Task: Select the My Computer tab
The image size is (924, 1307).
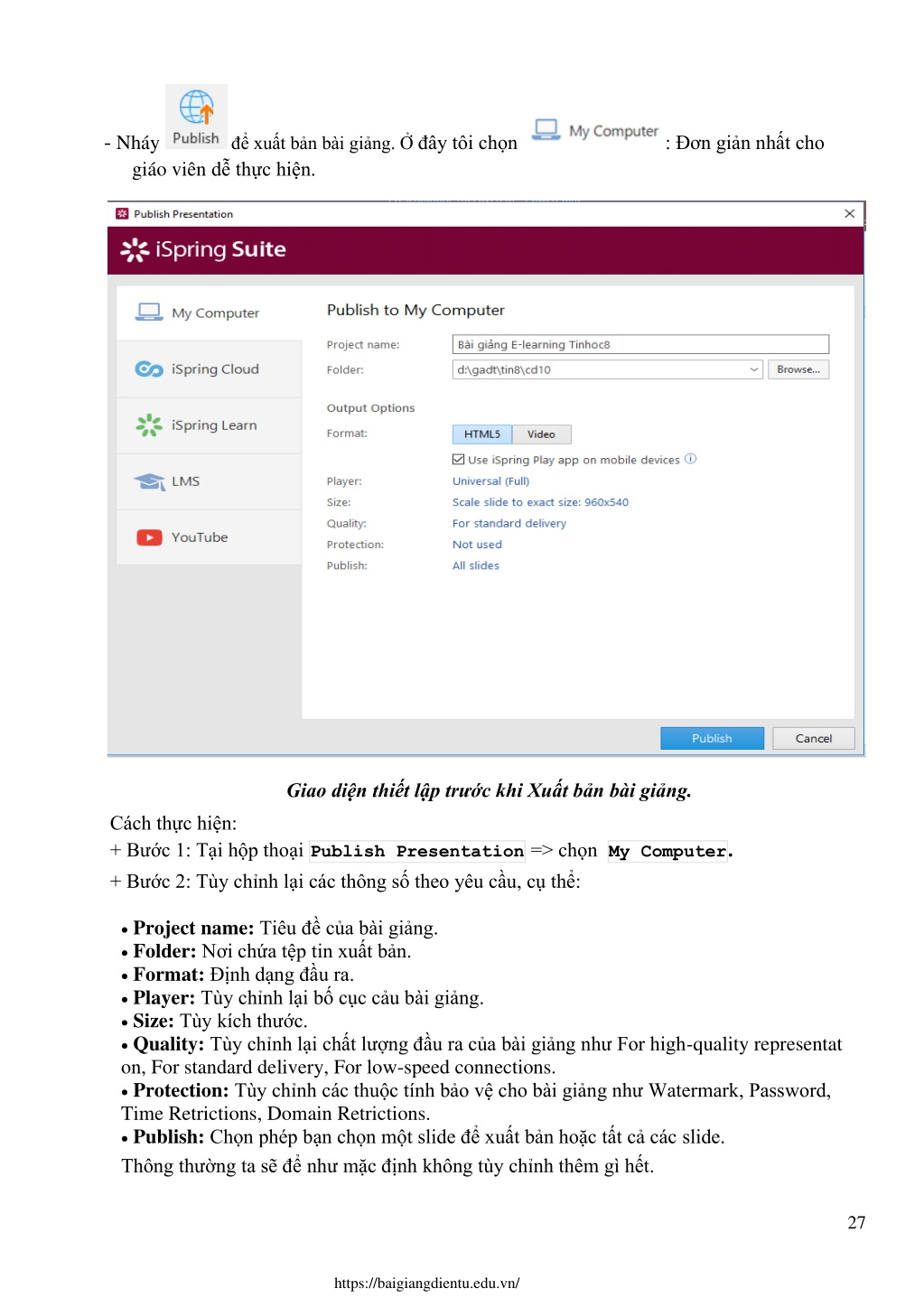Action: coord(209,313)
